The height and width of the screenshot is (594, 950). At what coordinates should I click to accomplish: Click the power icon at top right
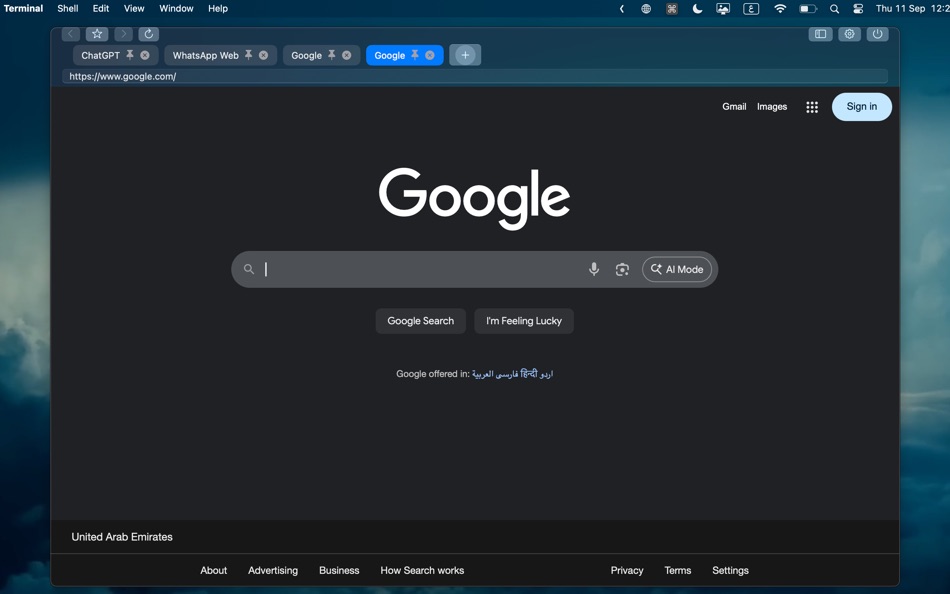coord(877,34)
